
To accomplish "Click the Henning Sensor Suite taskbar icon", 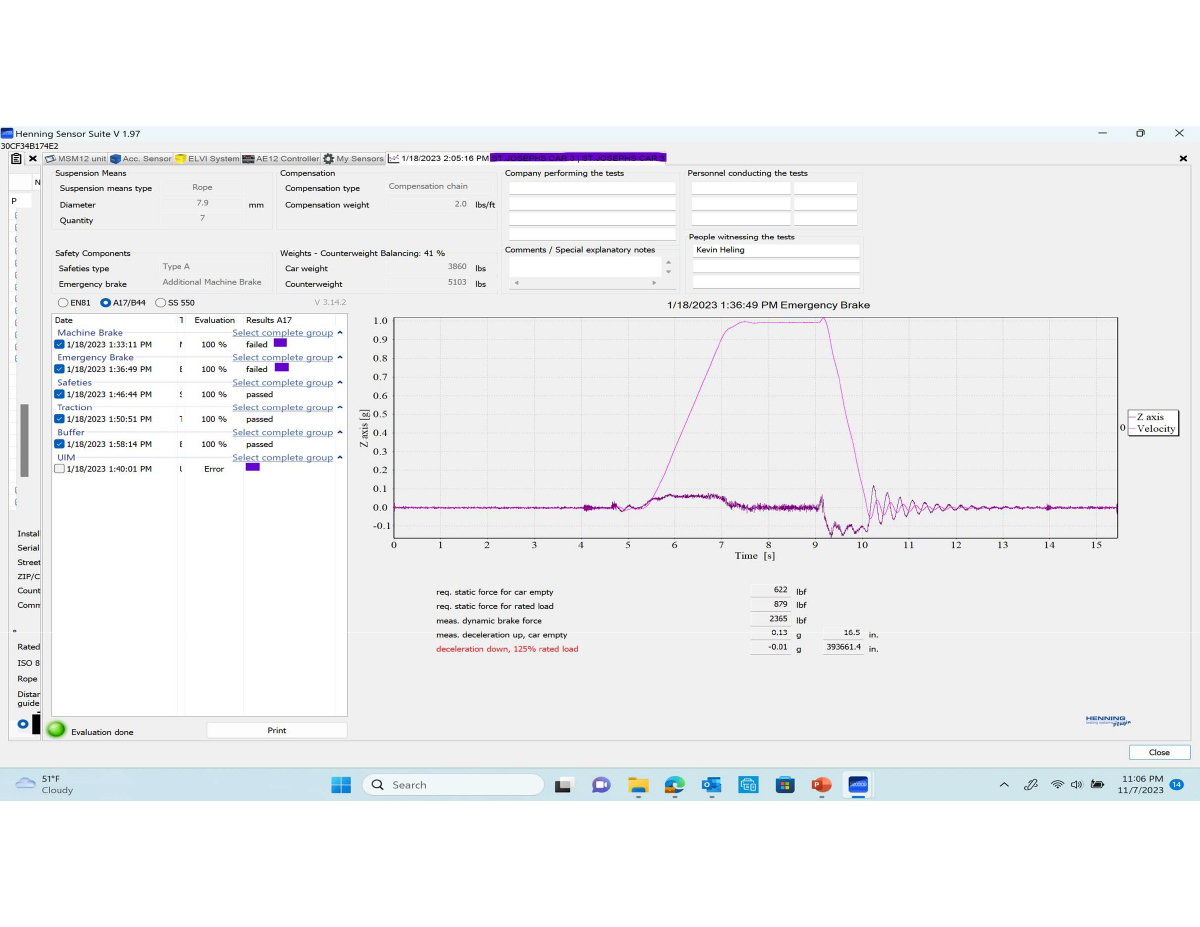I will (x=858, y=785).
